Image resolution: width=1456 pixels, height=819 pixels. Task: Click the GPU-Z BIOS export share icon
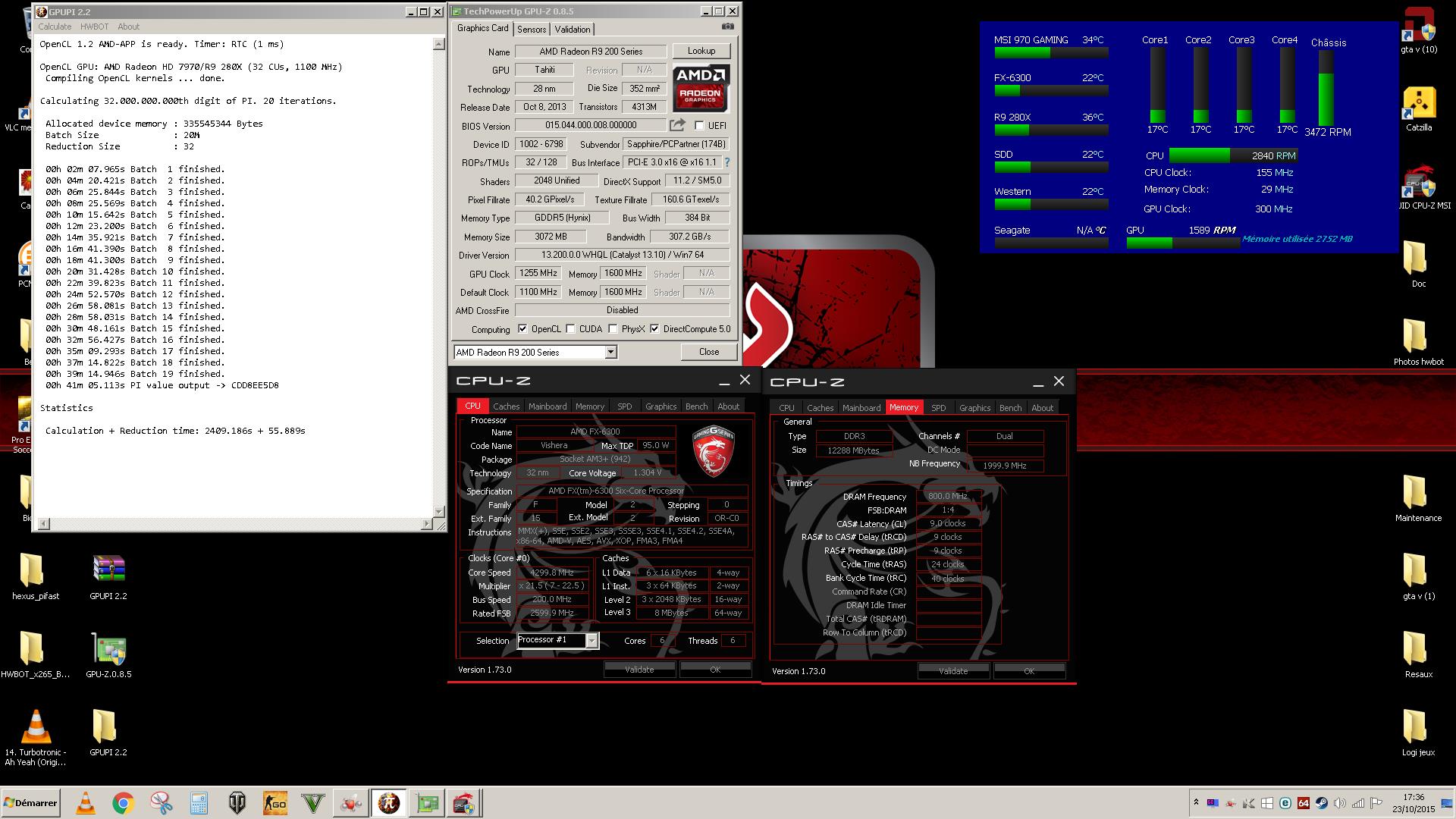[677, 125]
